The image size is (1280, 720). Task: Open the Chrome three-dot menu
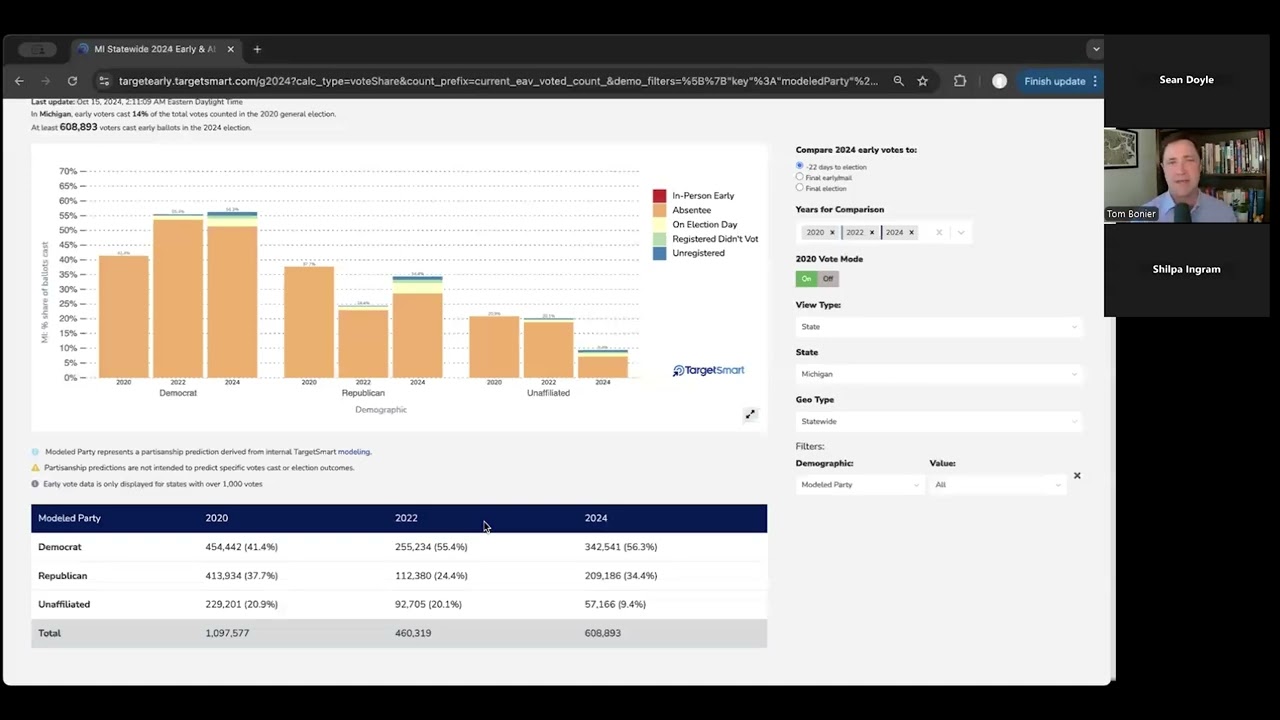click(x=1095, y=81)
